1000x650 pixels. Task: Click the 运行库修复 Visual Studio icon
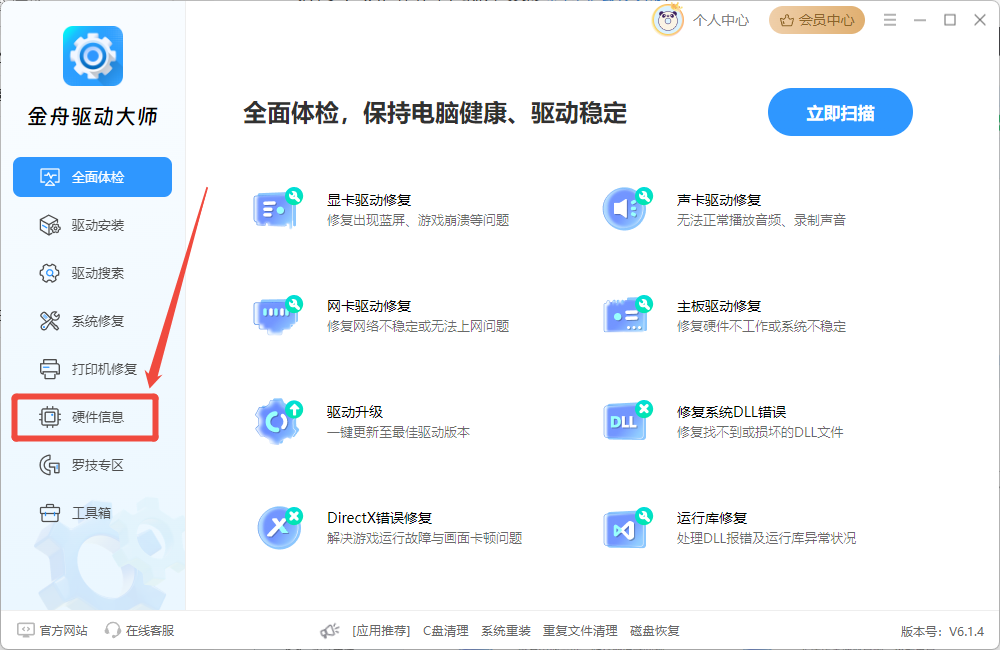(627, 527)
